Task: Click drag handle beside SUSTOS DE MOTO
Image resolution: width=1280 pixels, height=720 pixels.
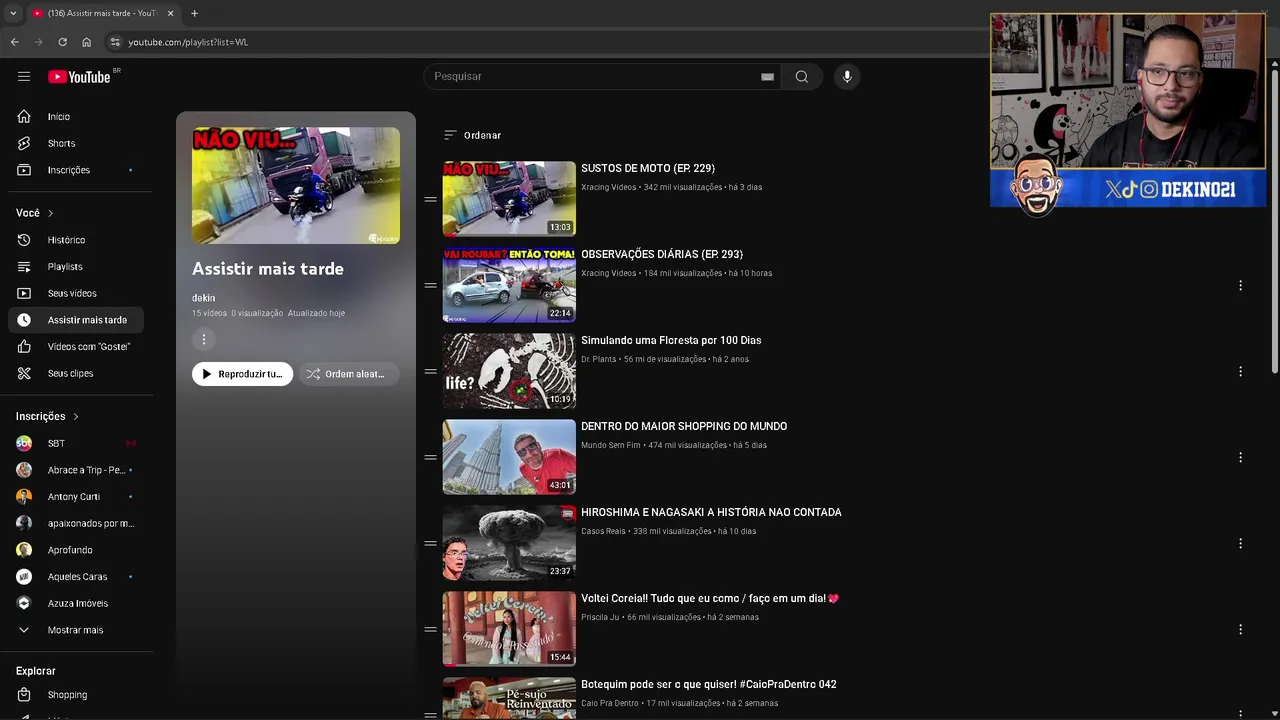Action: pos(430,199)
